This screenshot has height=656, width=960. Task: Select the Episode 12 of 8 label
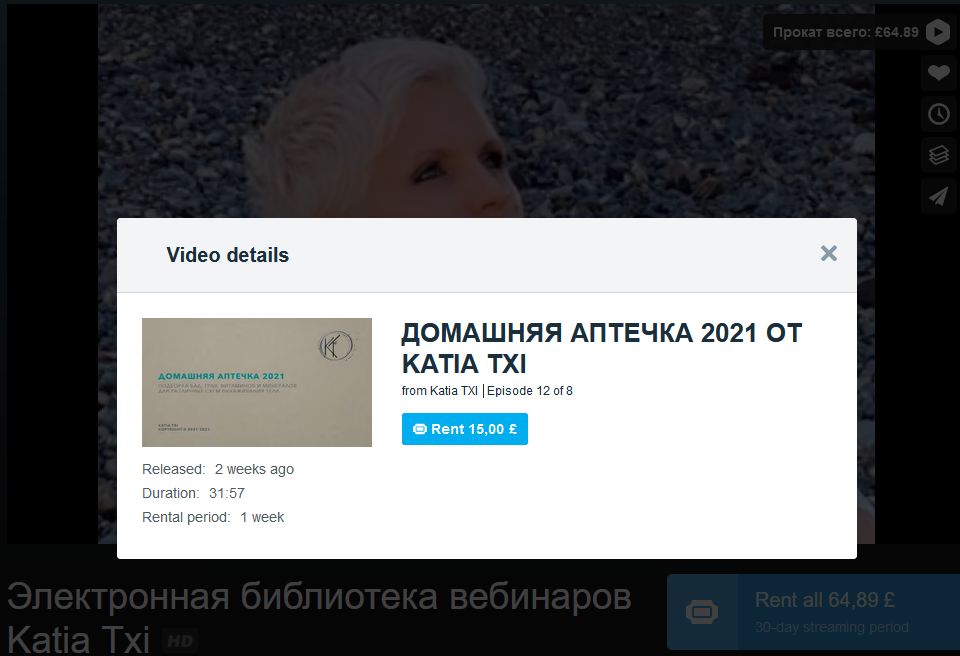click(529, 390)
